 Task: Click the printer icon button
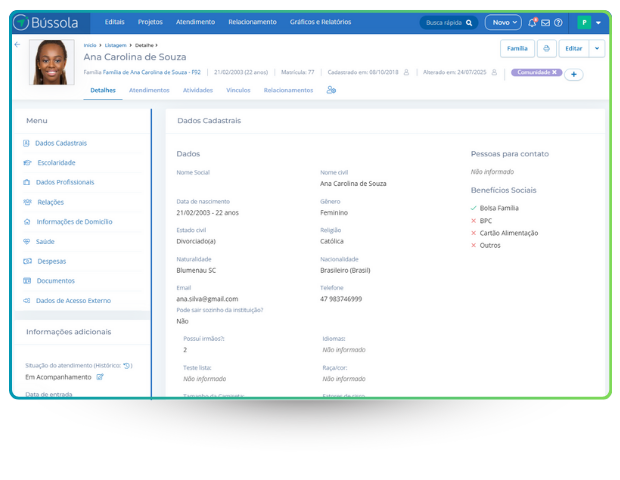coord(546,48)
